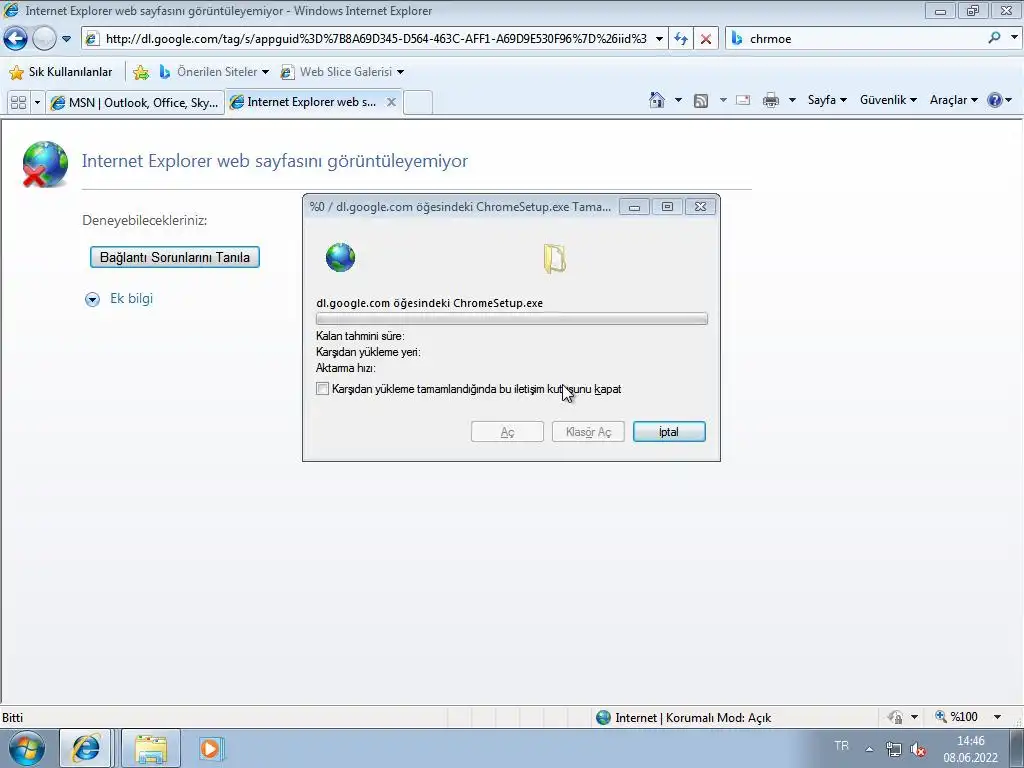Open the tab list dropdown arrow
The image size is (1024, 768).
37,103
